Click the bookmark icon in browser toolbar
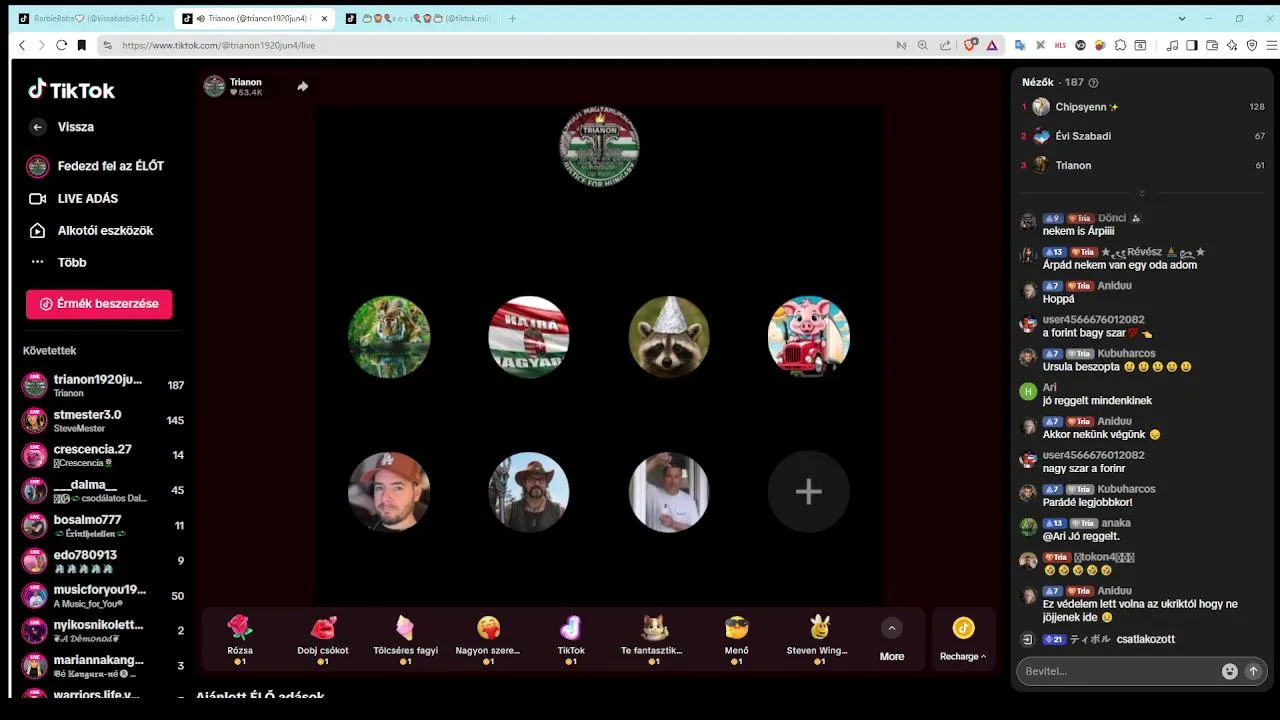Screen dimensions: 1280x720 click(81, 45)
